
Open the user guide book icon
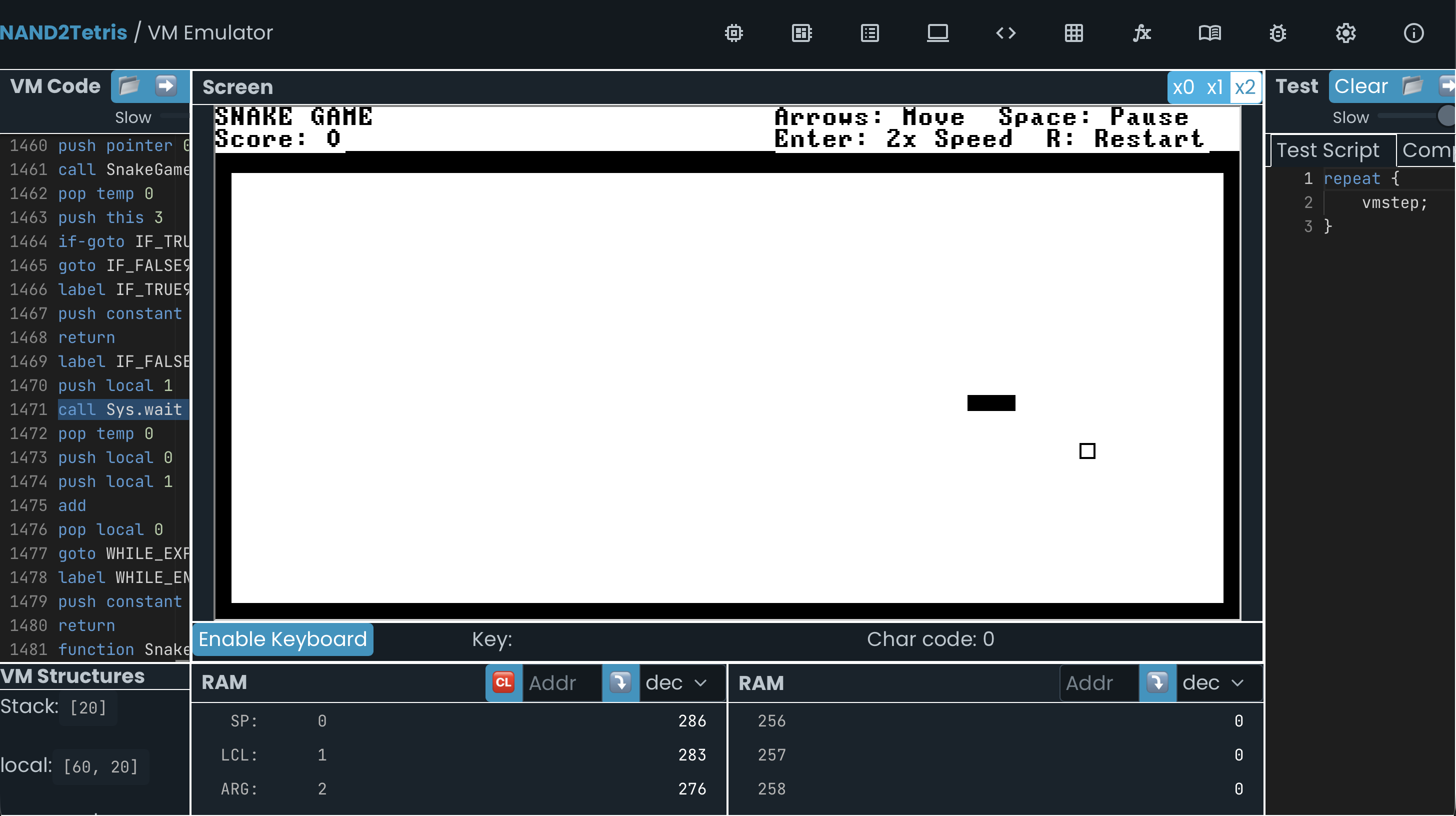click(x=1209, y=33)
